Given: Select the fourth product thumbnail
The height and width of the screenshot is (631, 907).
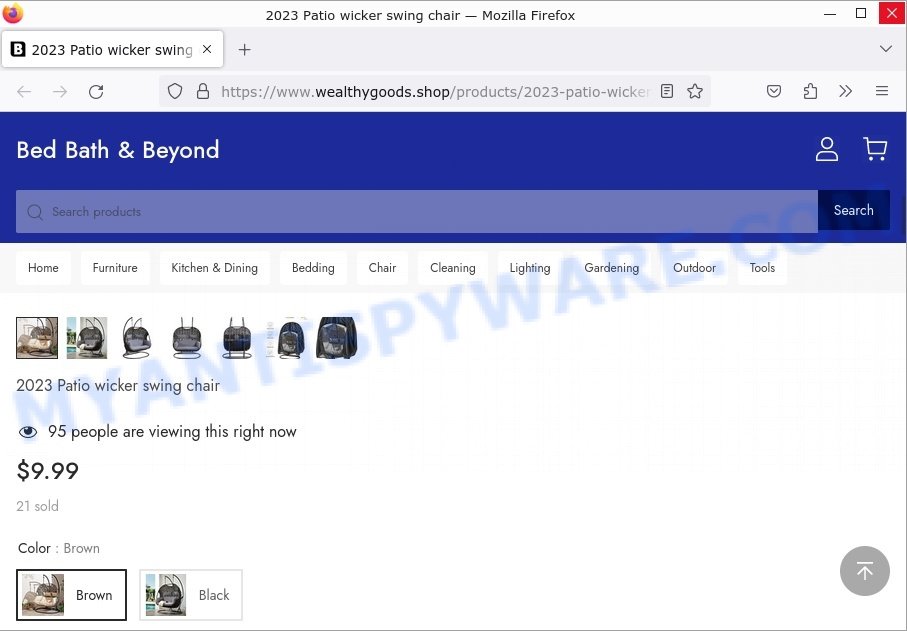Looking at the screenshot, I should click(x=187, y=338).
